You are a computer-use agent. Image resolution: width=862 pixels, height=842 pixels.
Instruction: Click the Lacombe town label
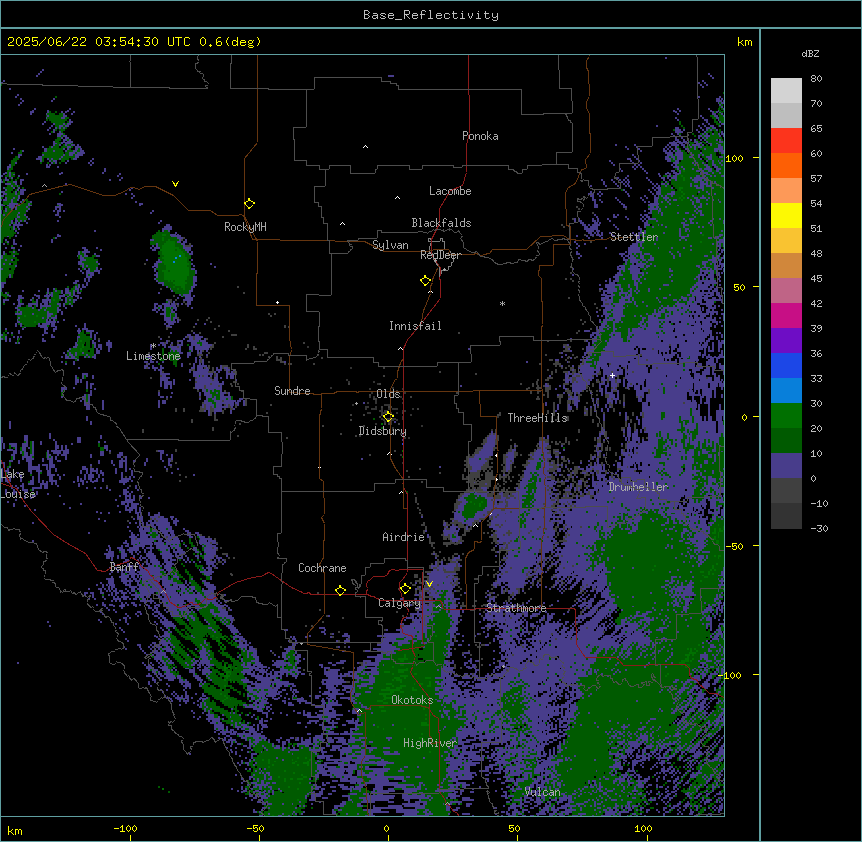coord(450,191)
